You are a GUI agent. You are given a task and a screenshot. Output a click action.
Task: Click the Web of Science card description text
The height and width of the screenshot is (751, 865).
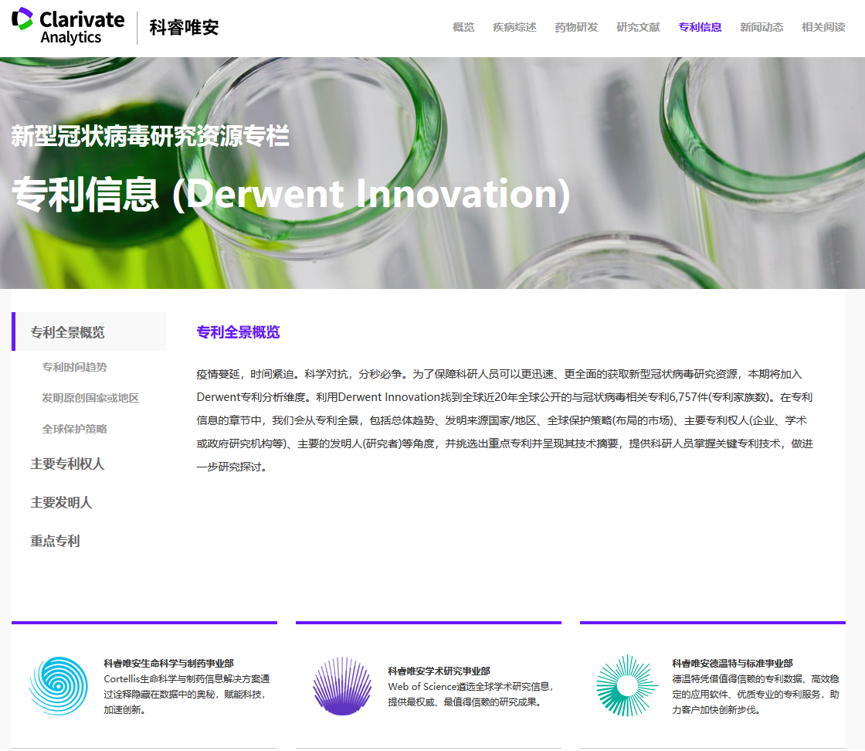coord(471,694)
